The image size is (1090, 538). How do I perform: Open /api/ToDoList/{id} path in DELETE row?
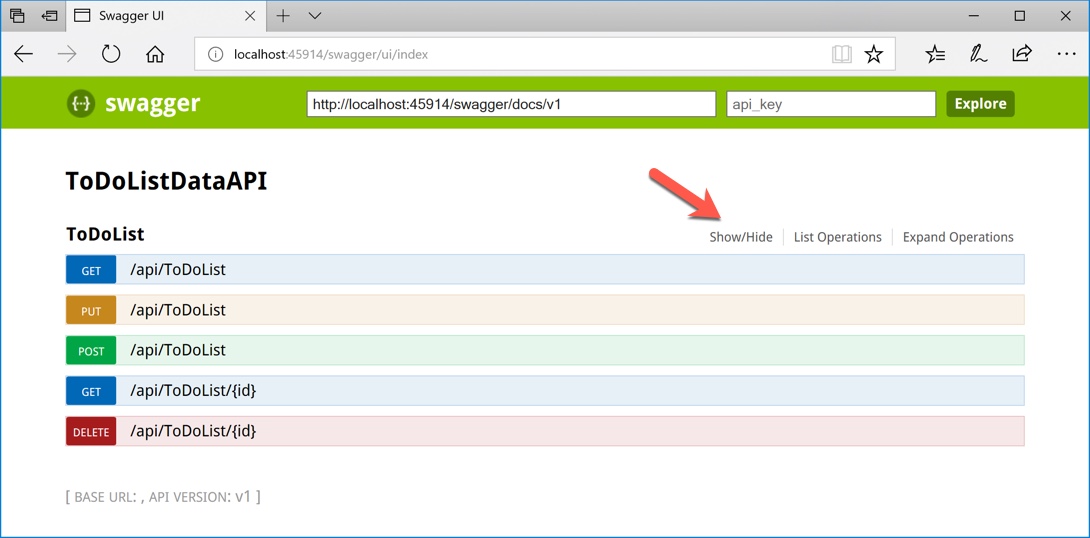tap(193, 431)
